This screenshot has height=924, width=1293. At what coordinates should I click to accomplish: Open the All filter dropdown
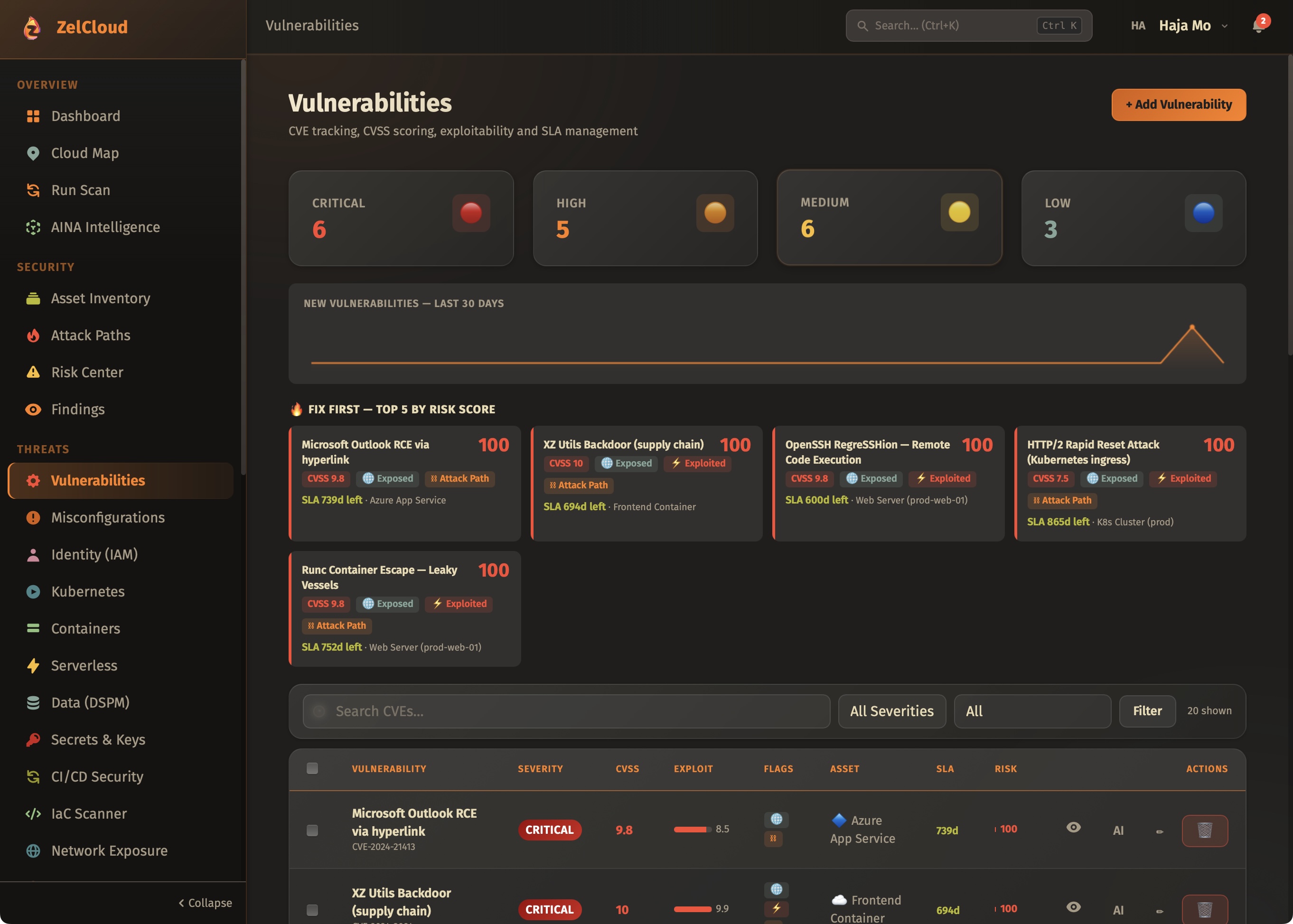[1032, 710]
